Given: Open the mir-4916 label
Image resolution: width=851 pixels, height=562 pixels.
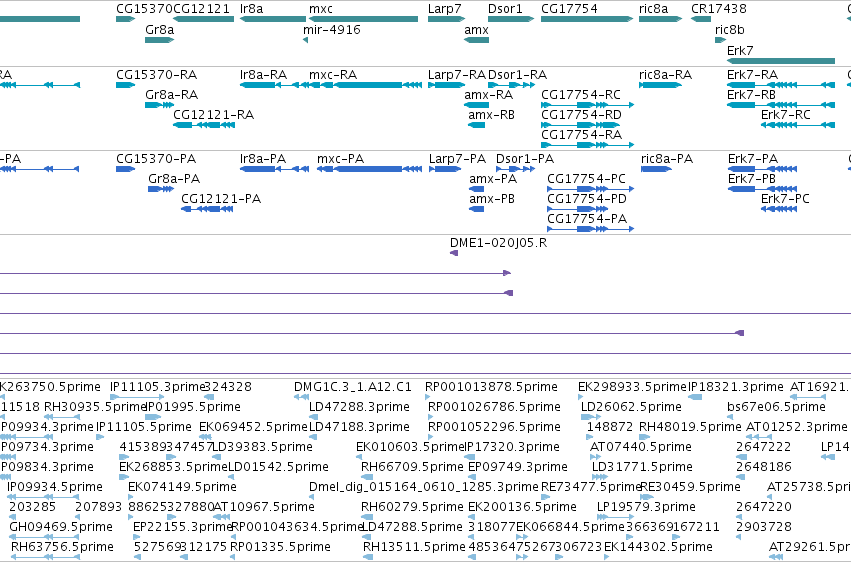Looking at the screenshot, I should coord(332,29).
